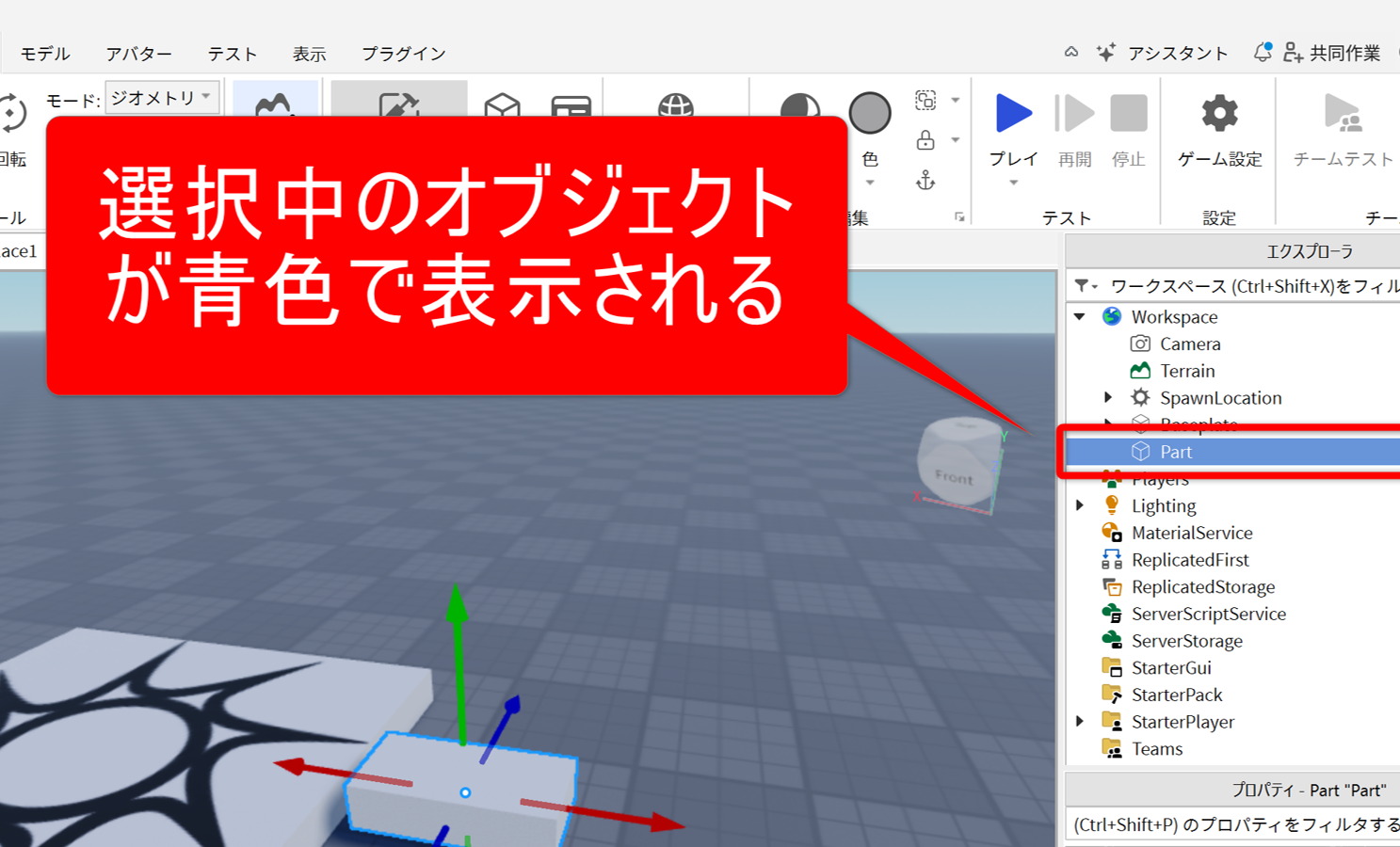Click the lock icon in toolbar
Viewport: 1400px width, 847px height.
click(x=925, y=141)
